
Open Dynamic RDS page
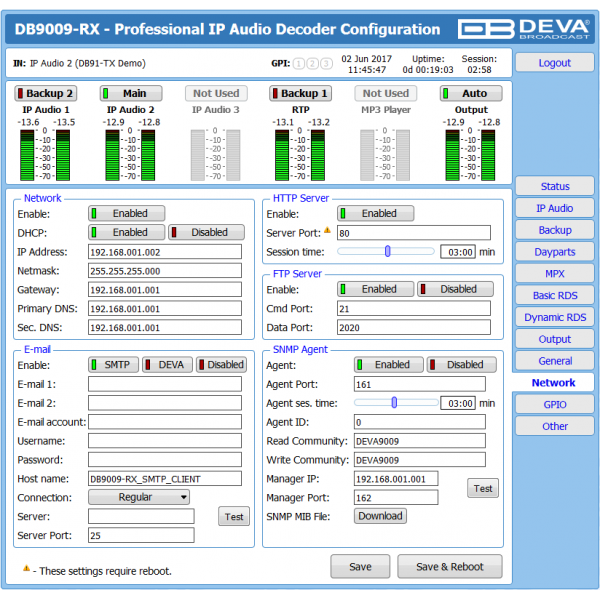tap(555, 317)
